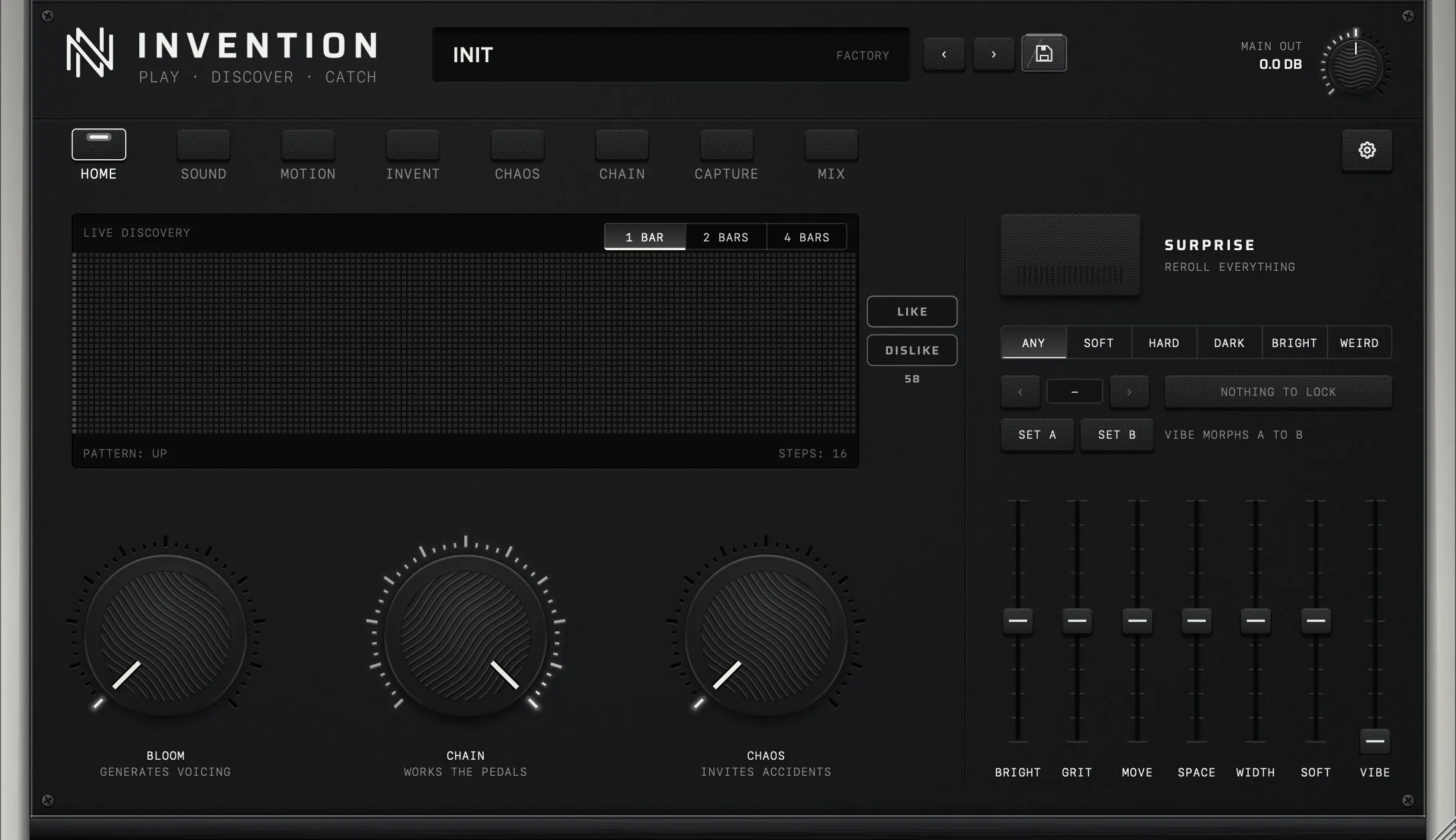Click the REROLL EVERYTHING caption

point(1230,267)
